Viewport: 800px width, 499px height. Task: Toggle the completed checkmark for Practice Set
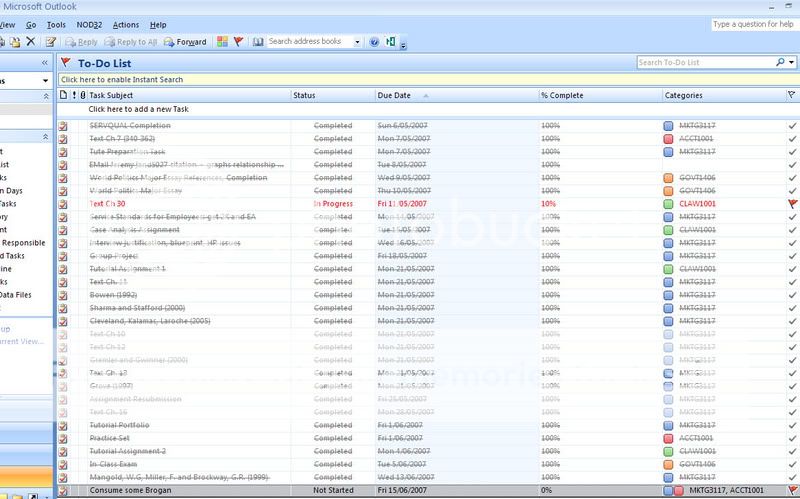click(792, 438)
